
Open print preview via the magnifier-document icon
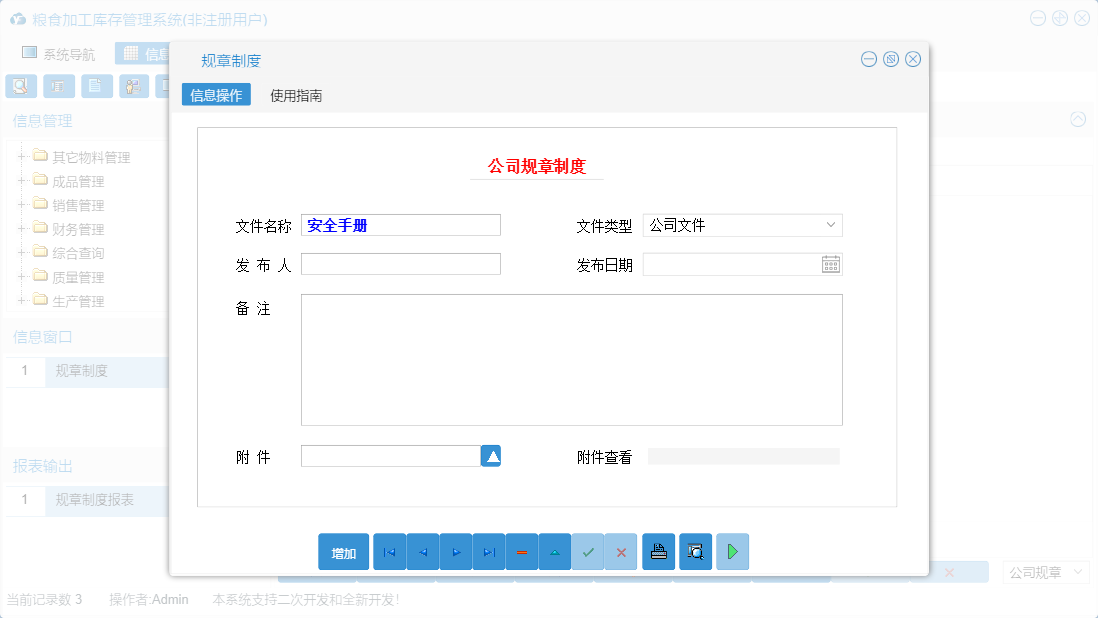(x=695, y=551)
